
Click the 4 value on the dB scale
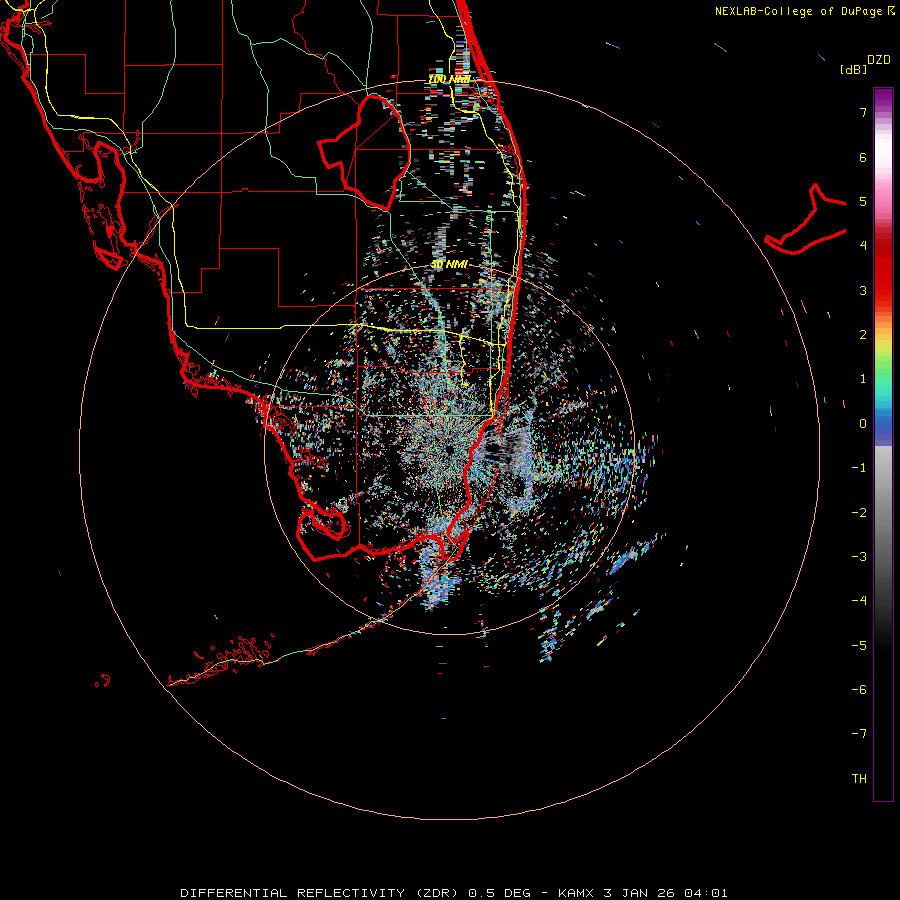(x=863, y=246)
